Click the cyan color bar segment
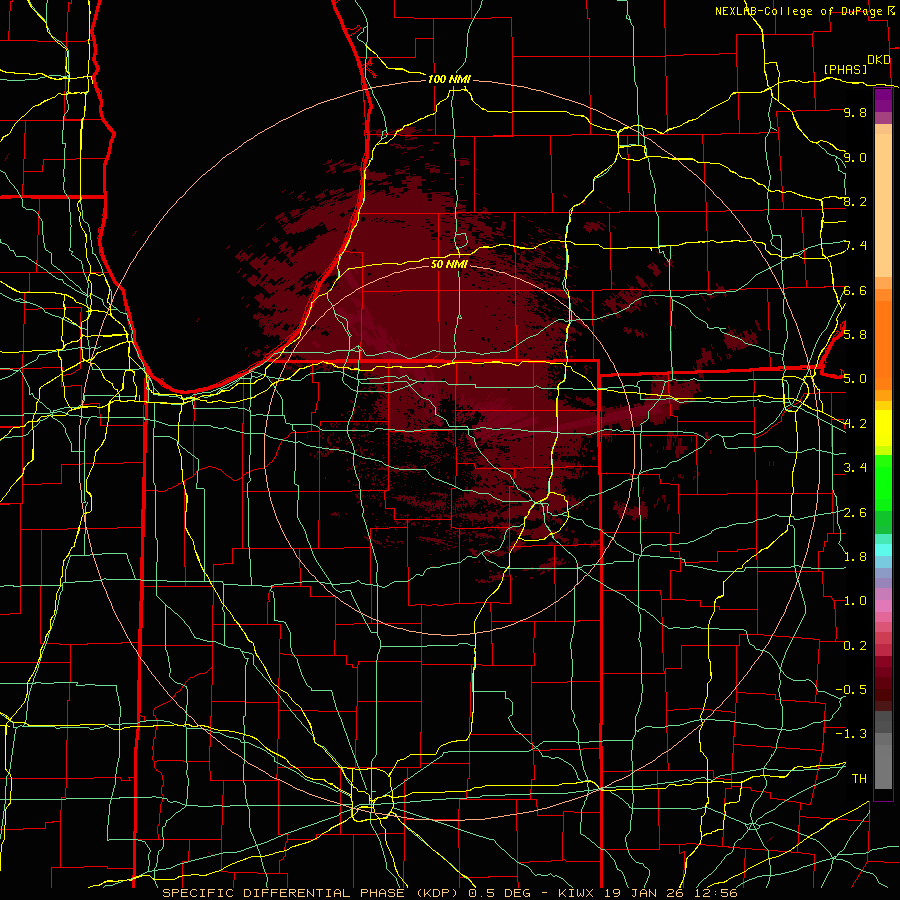900x900 pixels. point(883,549)
